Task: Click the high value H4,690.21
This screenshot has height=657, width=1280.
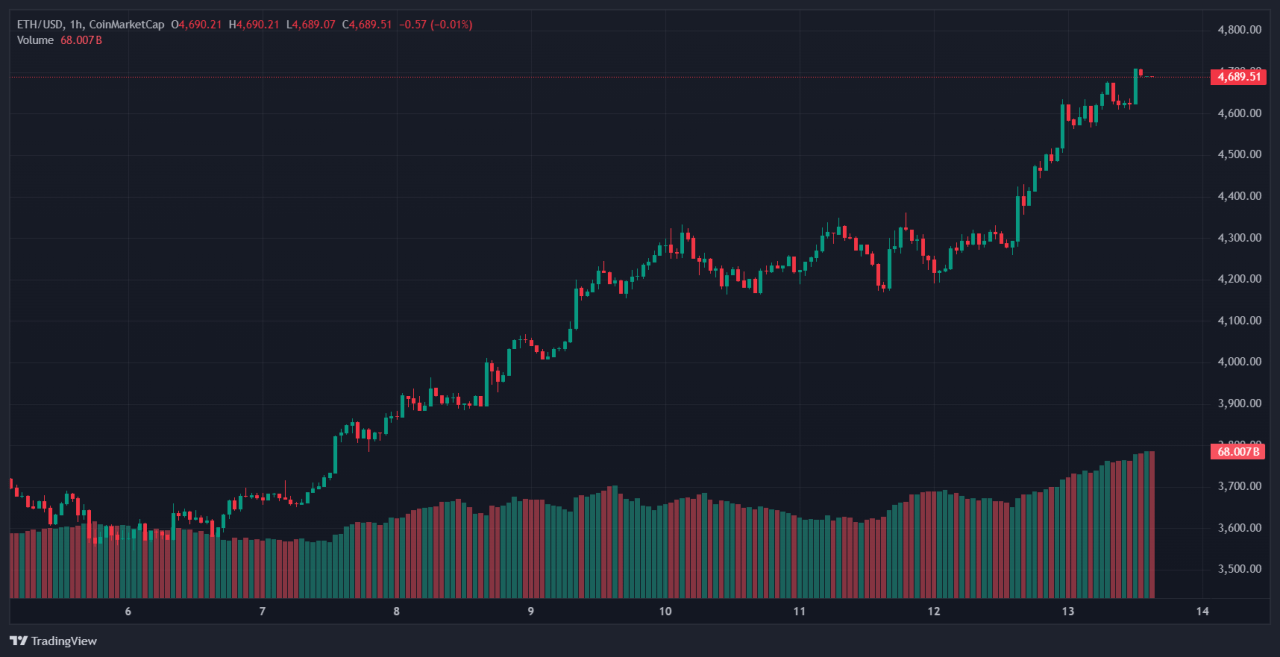Action: 255,24
